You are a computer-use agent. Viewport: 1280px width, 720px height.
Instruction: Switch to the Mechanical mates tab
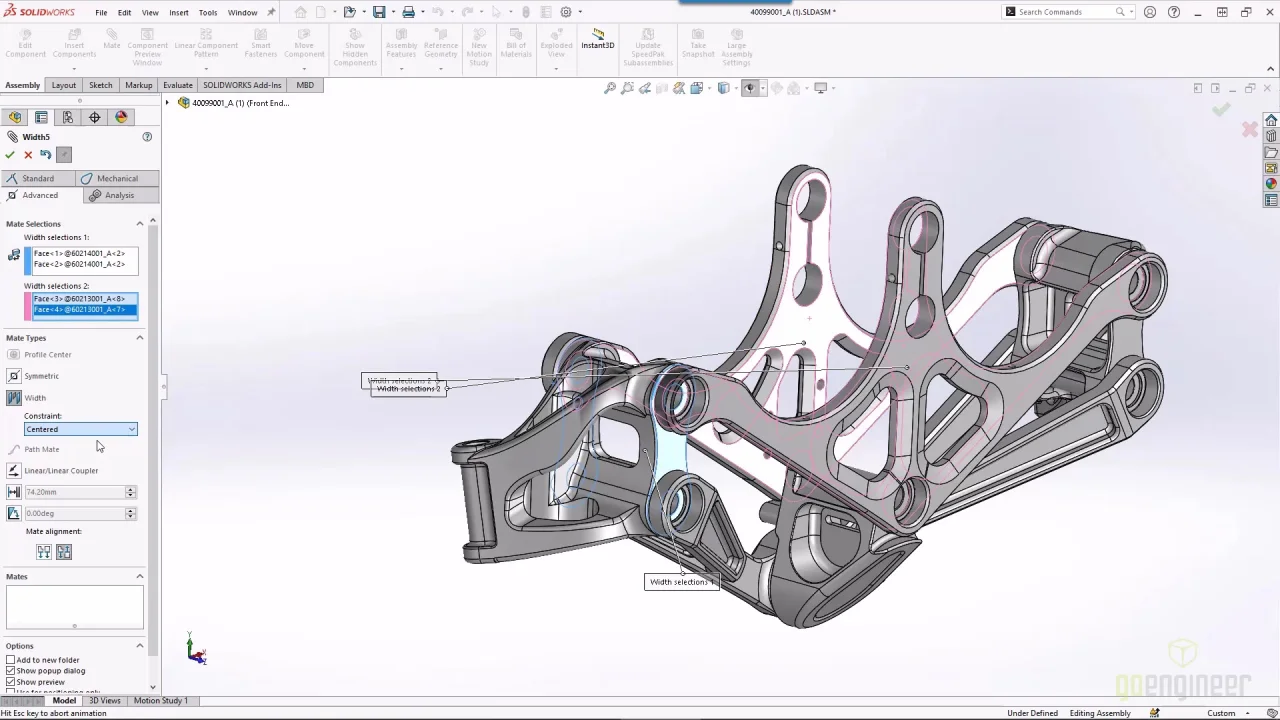117,178
